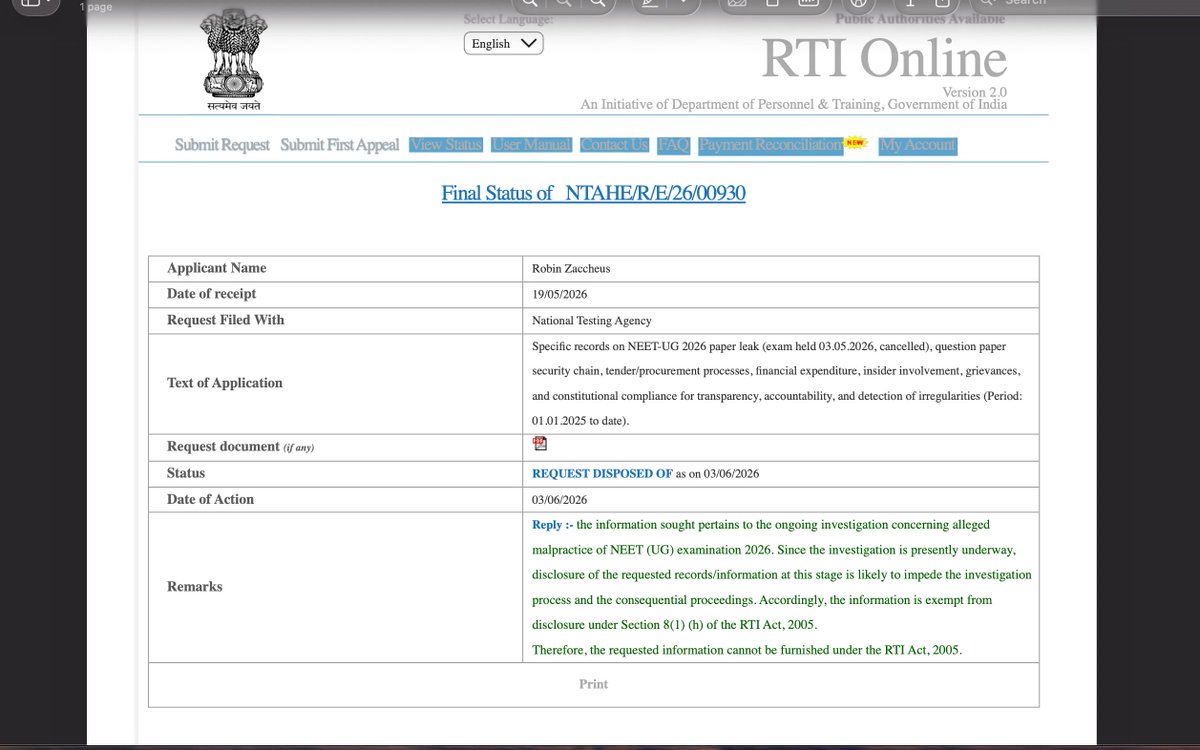Select applicant name Robin Zaccheus
This screenshot has height=750, width=1200.
coord(573,268)
